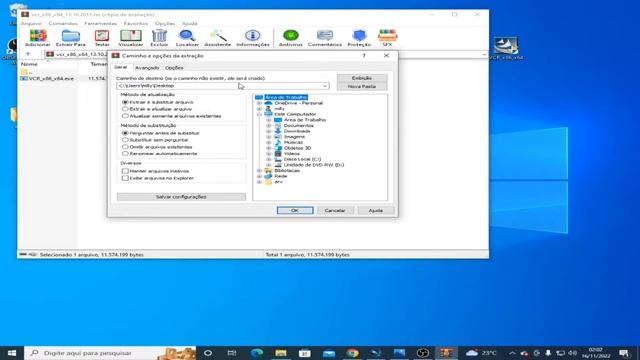Screen dimensions: 640x360
Task: Click the weather 23°C widget on taskbar
Action: (482, 353)
